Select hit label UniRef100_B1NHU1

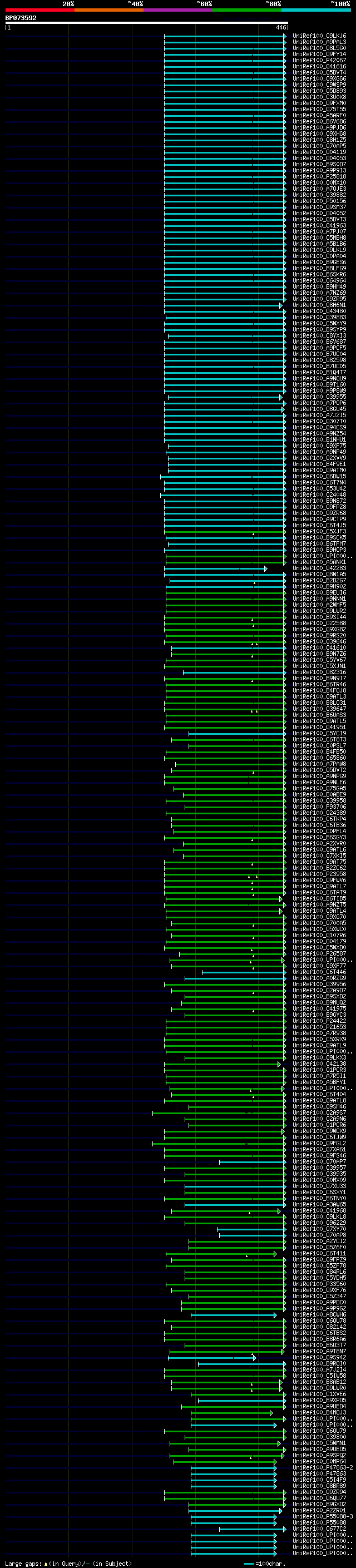319,439
